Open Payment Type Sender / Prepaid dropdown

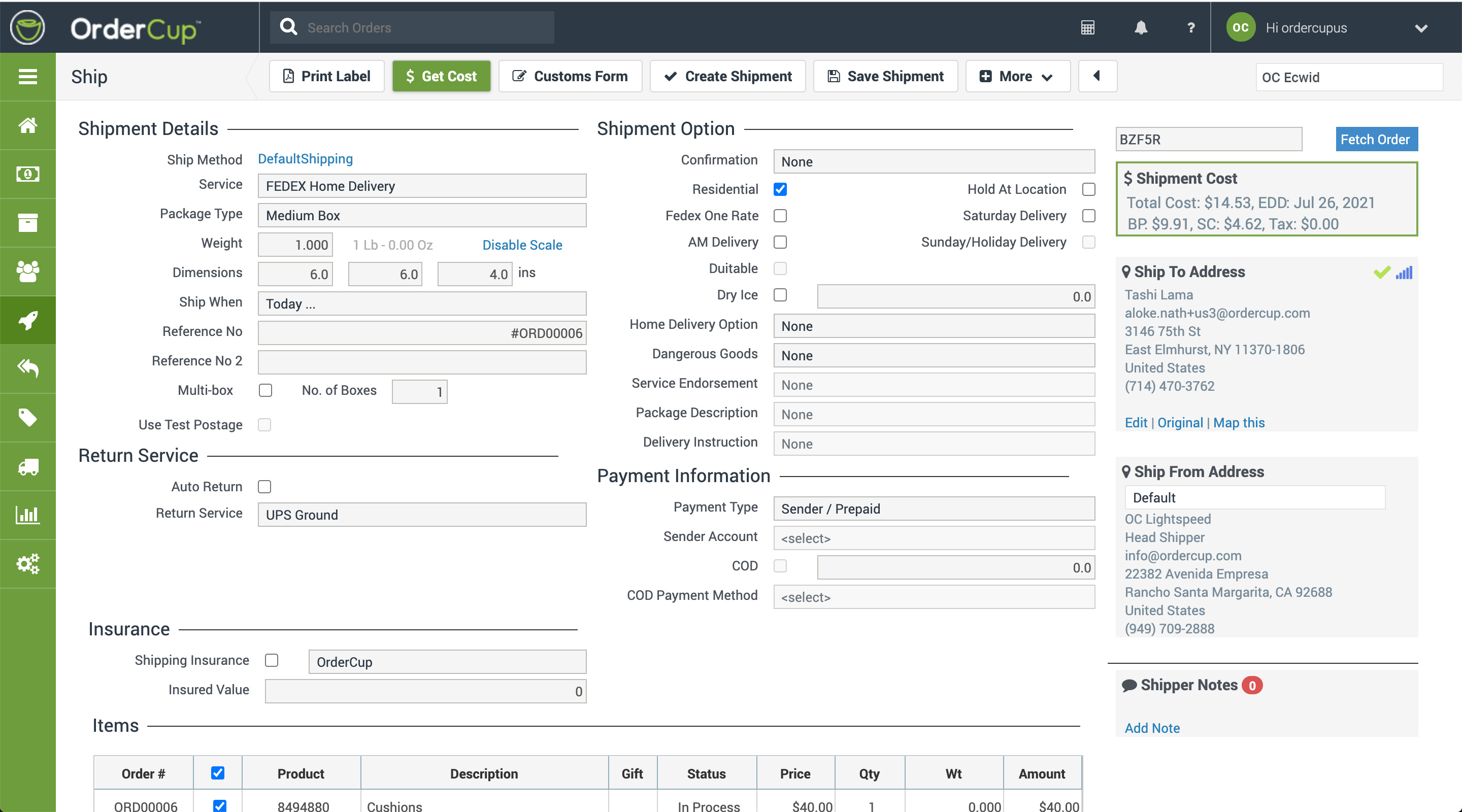[x=934, y=509]
